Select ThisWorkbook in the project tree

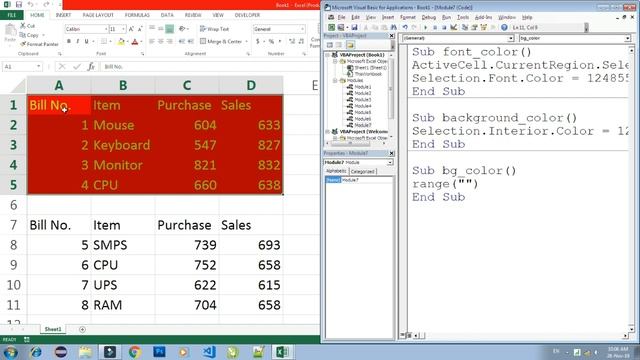pyautogui.click(x=368, y=74)
